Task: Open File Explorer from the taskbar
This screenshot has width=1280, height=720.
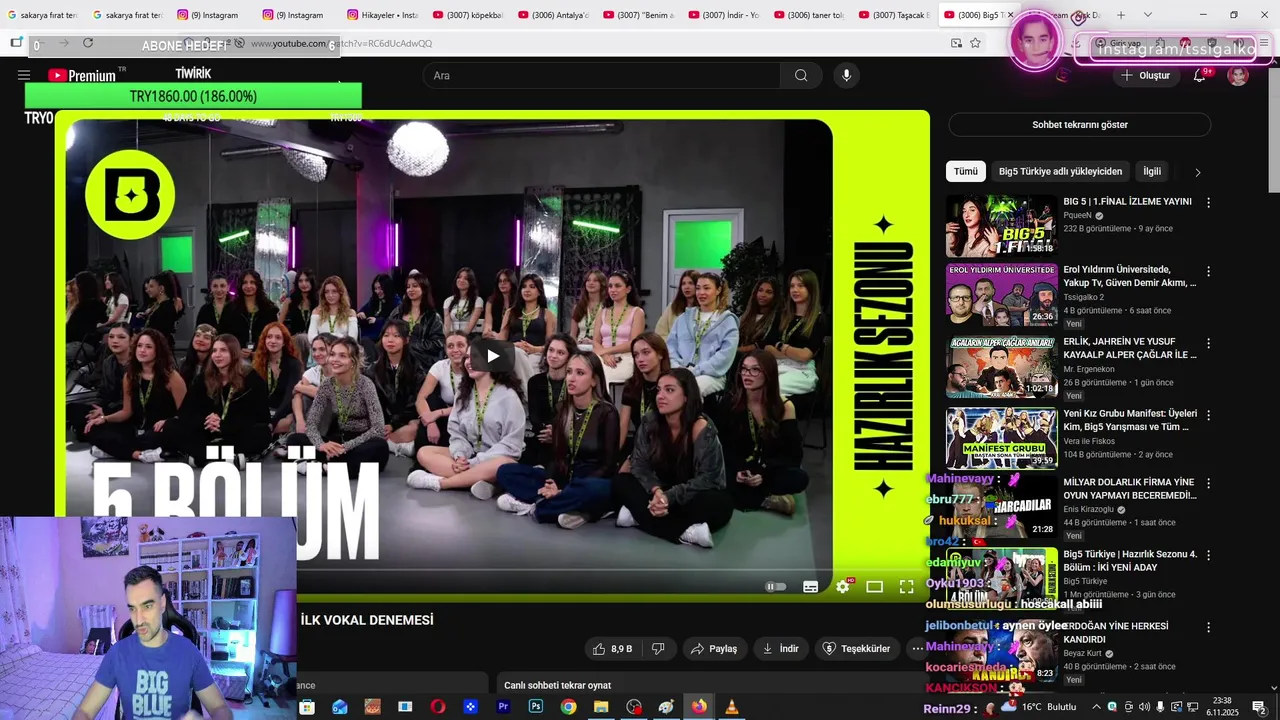Action: (x=601, y=707)
